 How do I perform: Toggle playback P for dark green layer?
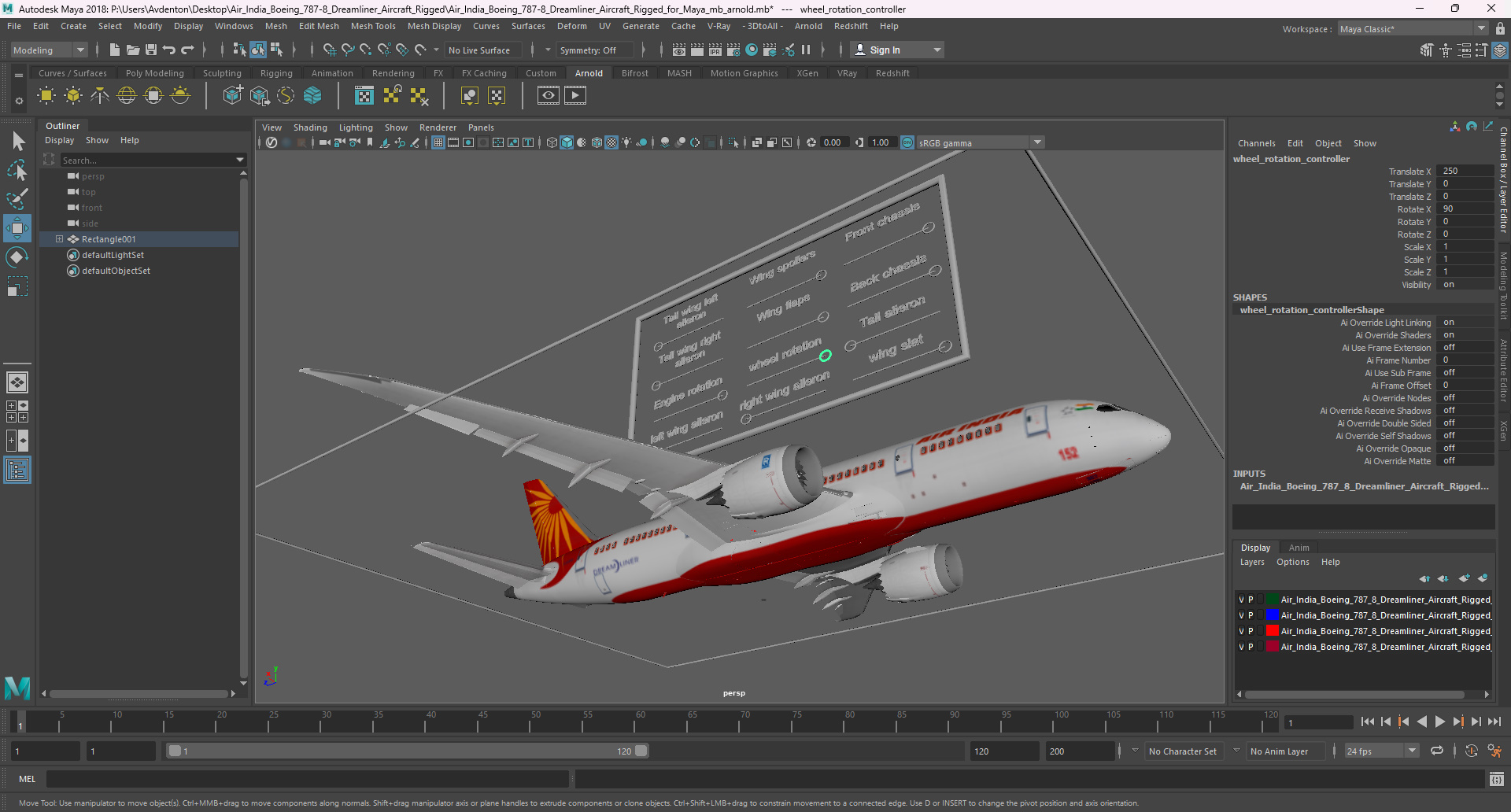[1251, 600]
